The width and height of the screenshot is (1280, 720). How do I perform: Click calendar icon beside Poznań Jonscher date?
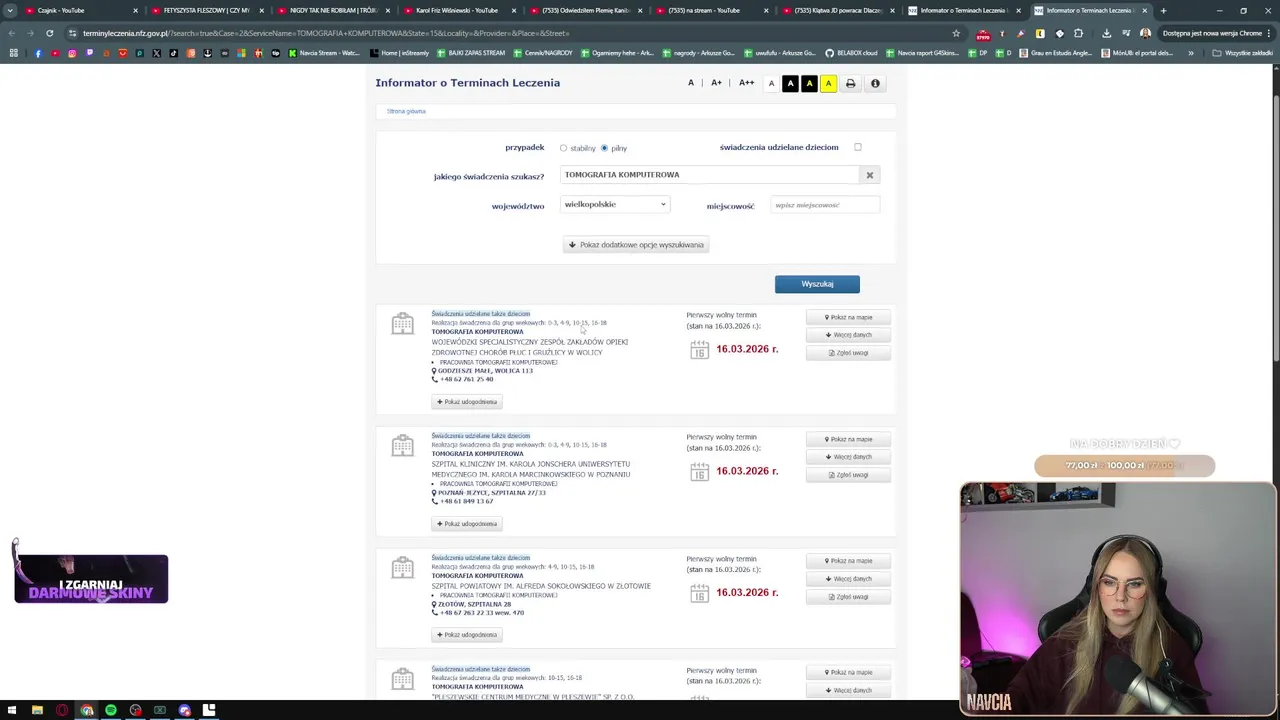699,471
